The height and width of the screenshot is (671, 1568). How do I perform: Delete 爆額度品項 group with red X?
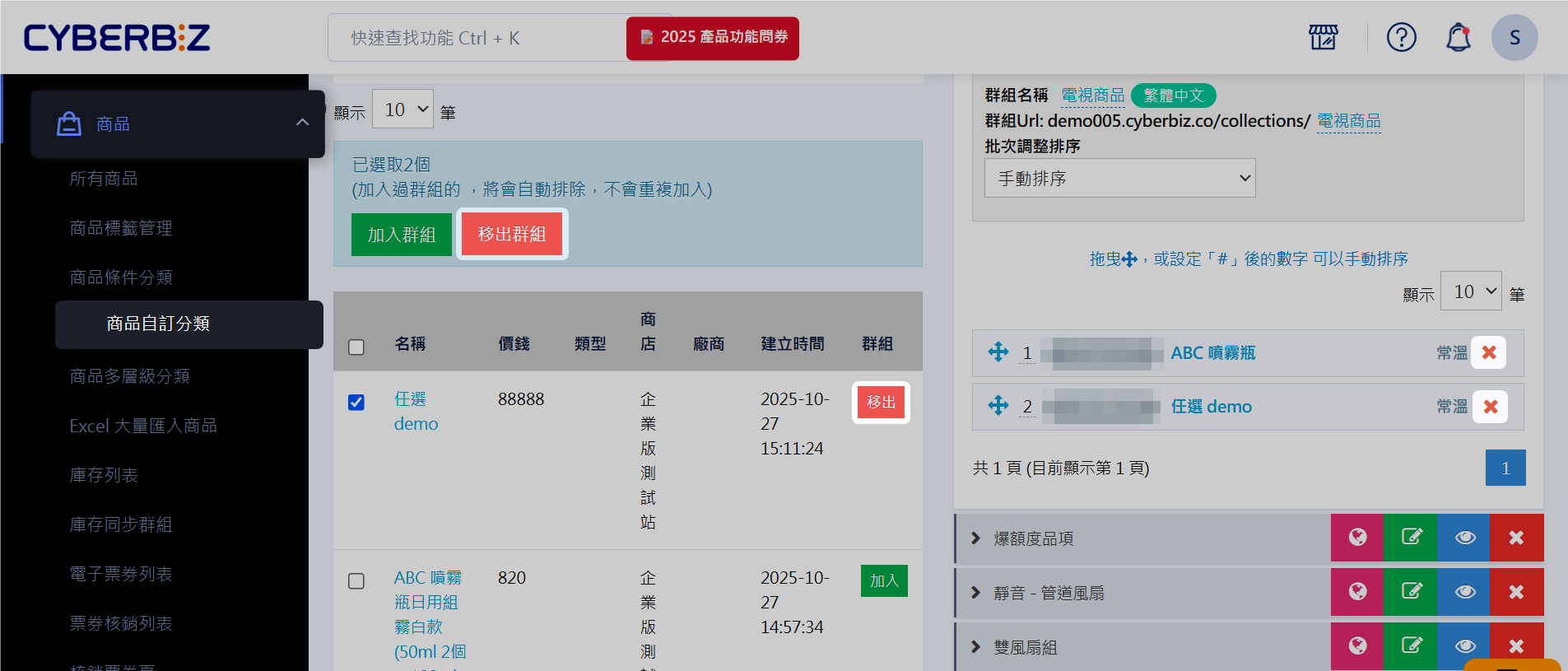pyautogui.click(x=1515, y=538)
